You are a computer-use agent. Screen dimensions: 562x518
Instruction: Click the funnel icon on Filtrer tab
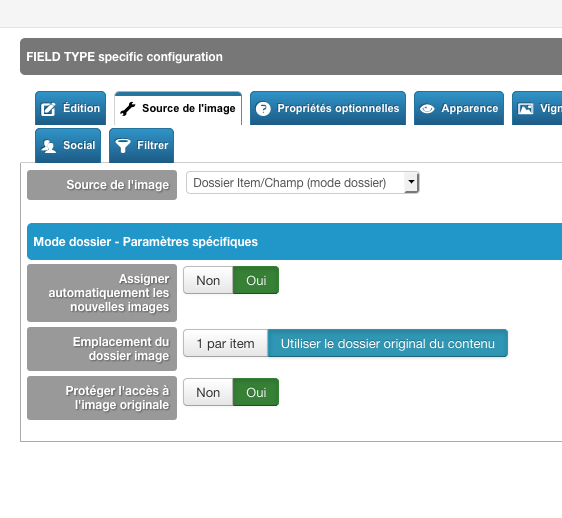(123, 146)
